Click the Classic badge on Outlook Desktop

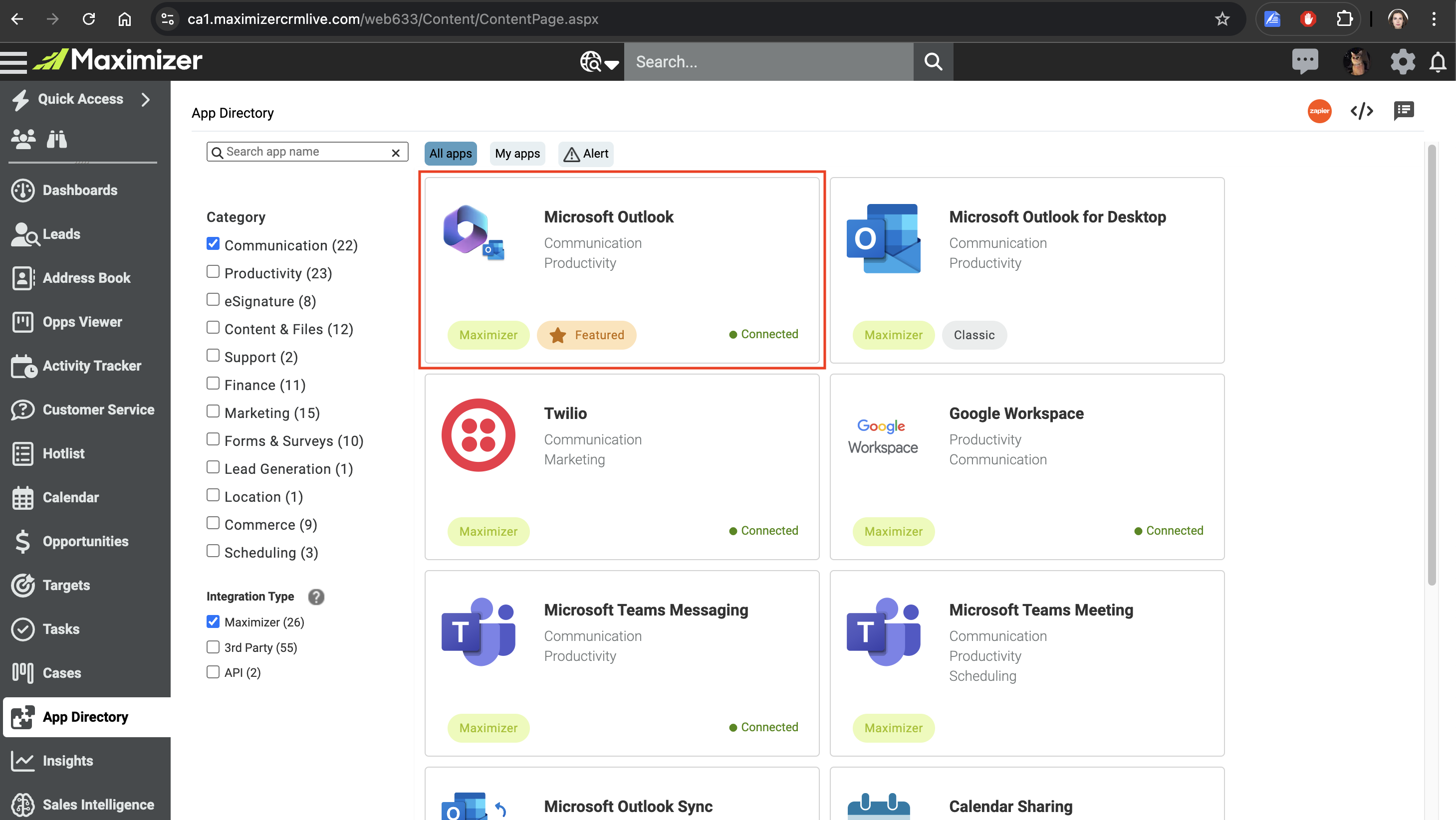pos(974,335)
